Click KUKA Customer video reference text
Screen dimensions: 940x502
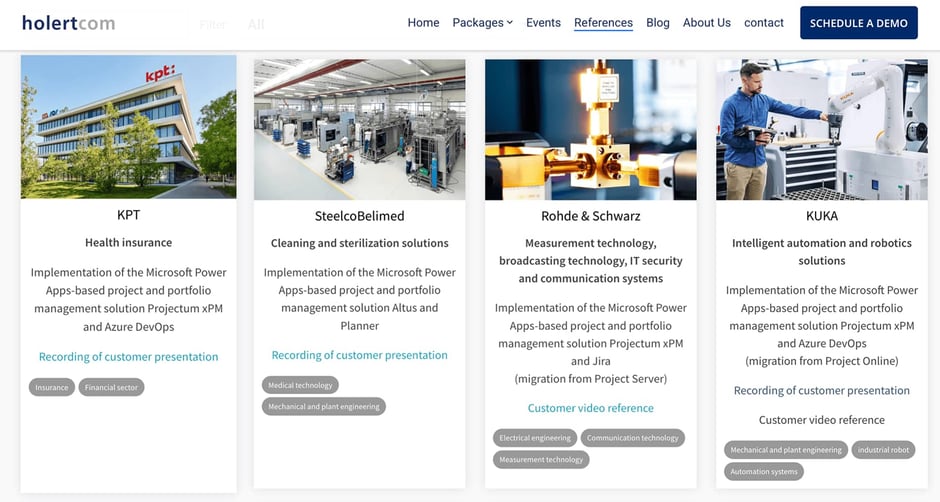pyautogui.click(x=822, y=420)
